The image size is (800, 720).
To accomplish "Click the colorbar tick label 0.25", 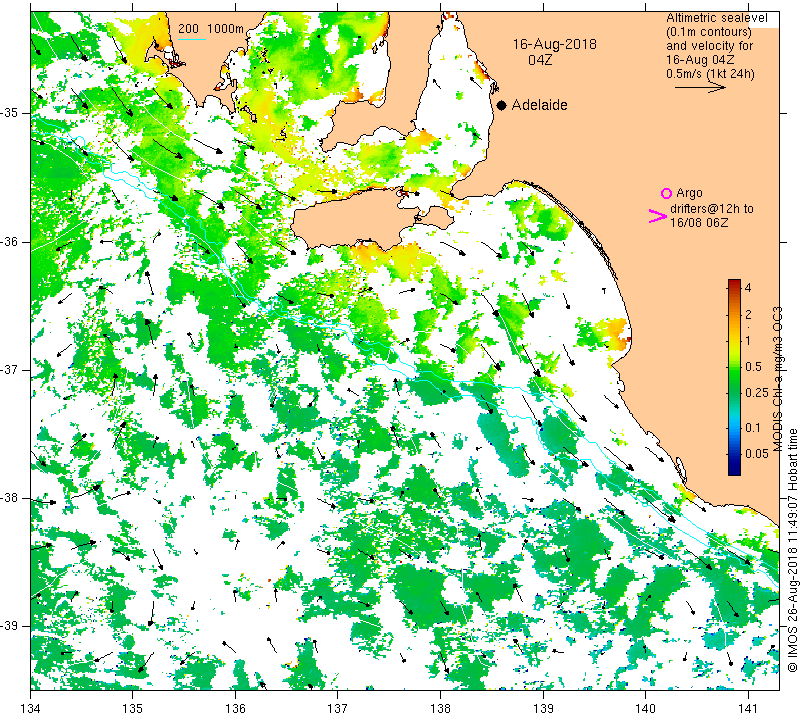I will coord(757,392).
